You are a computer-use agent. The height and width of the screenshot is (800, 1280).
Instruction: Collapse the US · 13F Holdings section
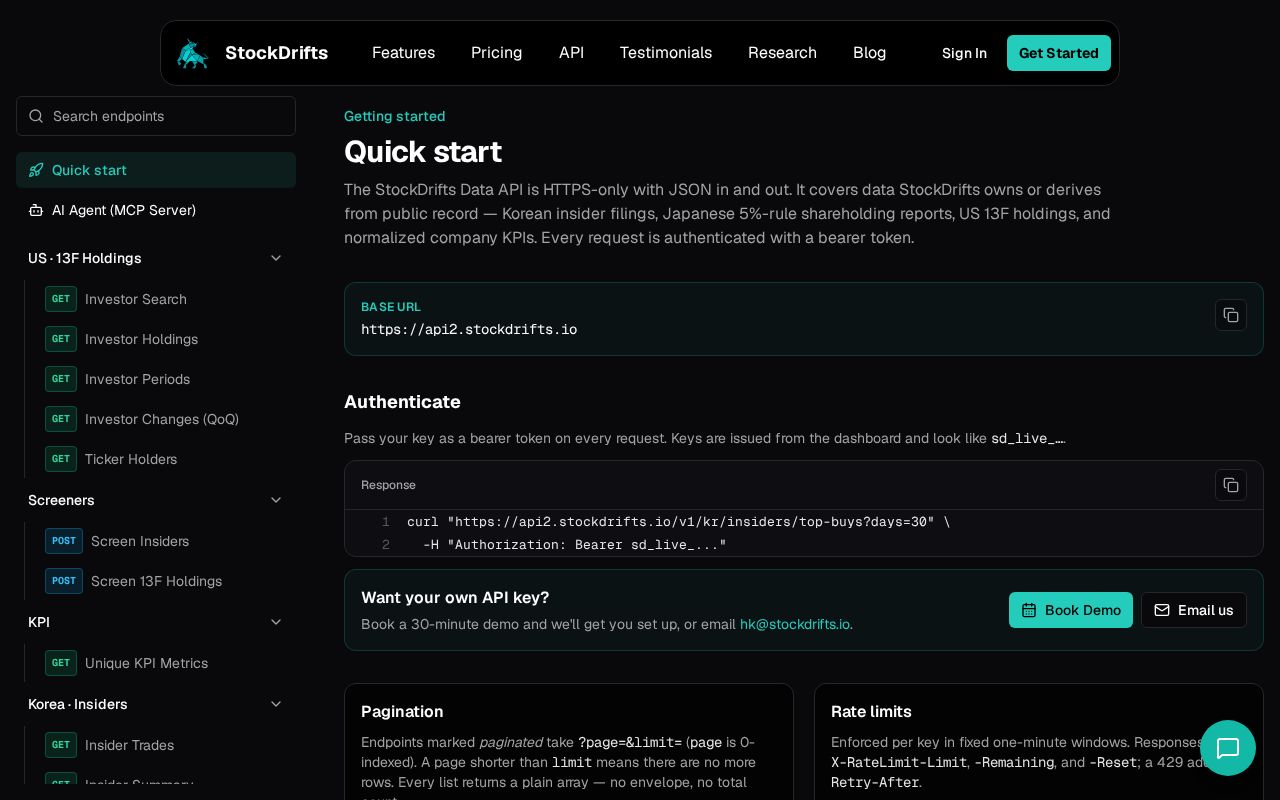click(276, 258)
